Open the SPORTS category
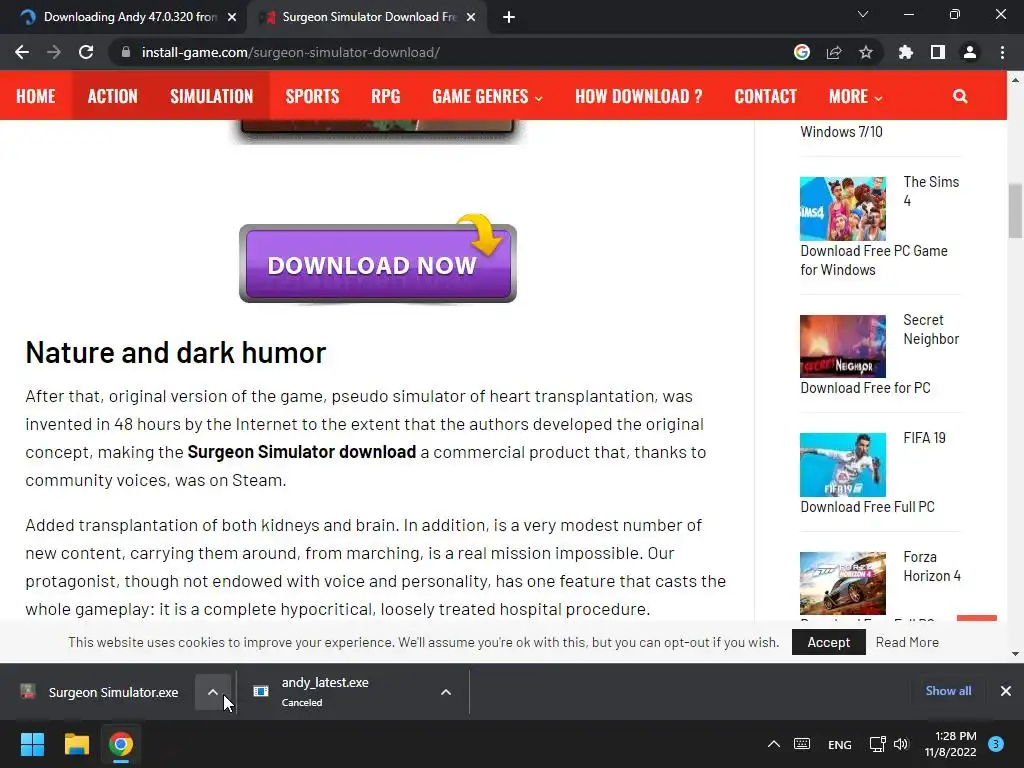This screenshot has width=1024, height=768. (x=312, y=96)
